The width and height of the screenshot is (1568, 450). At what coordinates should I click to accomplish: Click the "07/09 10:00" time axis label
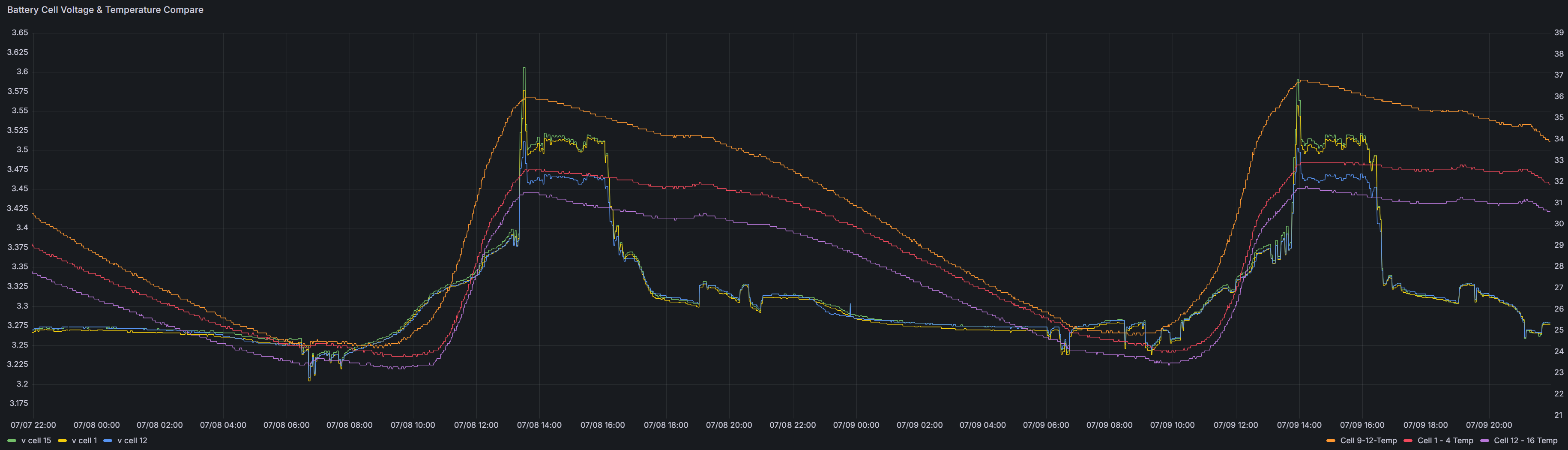pyautogui.click(x=1172, y=425)
